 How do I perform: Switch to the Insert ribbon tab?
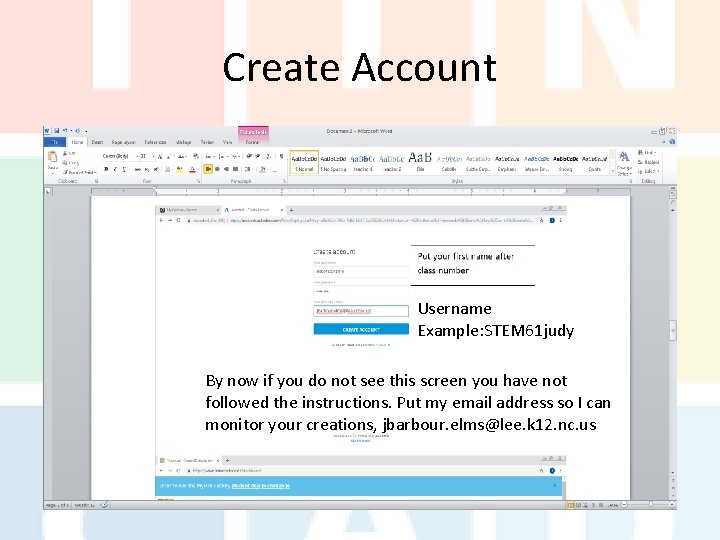97,142
